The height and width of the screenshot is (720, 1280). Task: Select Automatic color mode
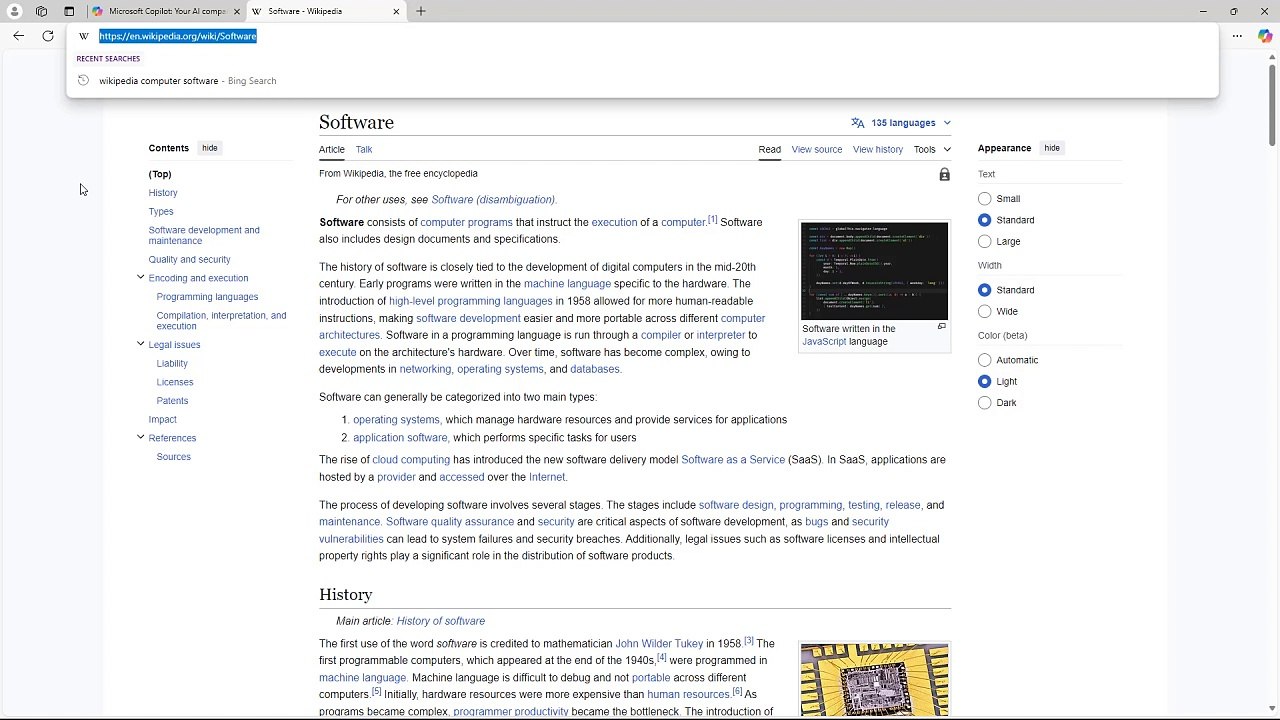[985, 360]
